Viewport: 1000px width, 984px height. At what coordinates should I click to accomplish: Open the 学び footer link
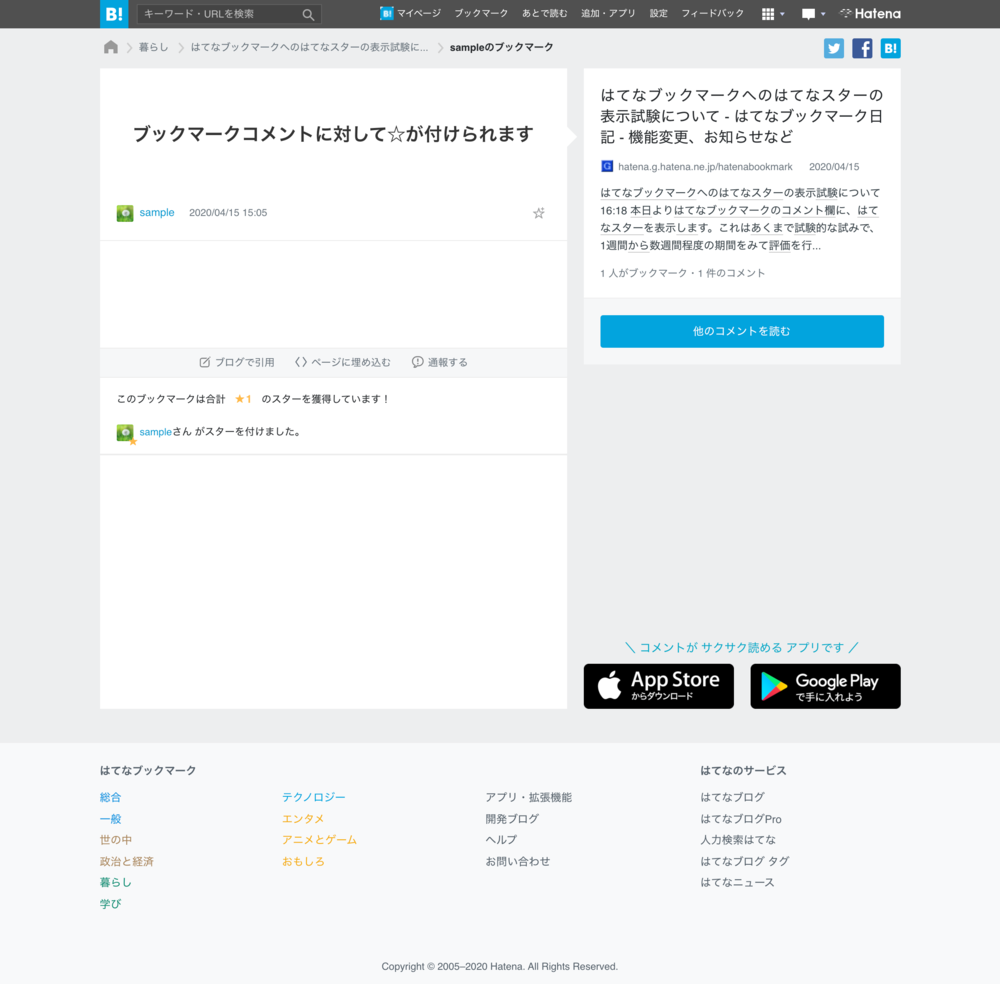[110, 904]
